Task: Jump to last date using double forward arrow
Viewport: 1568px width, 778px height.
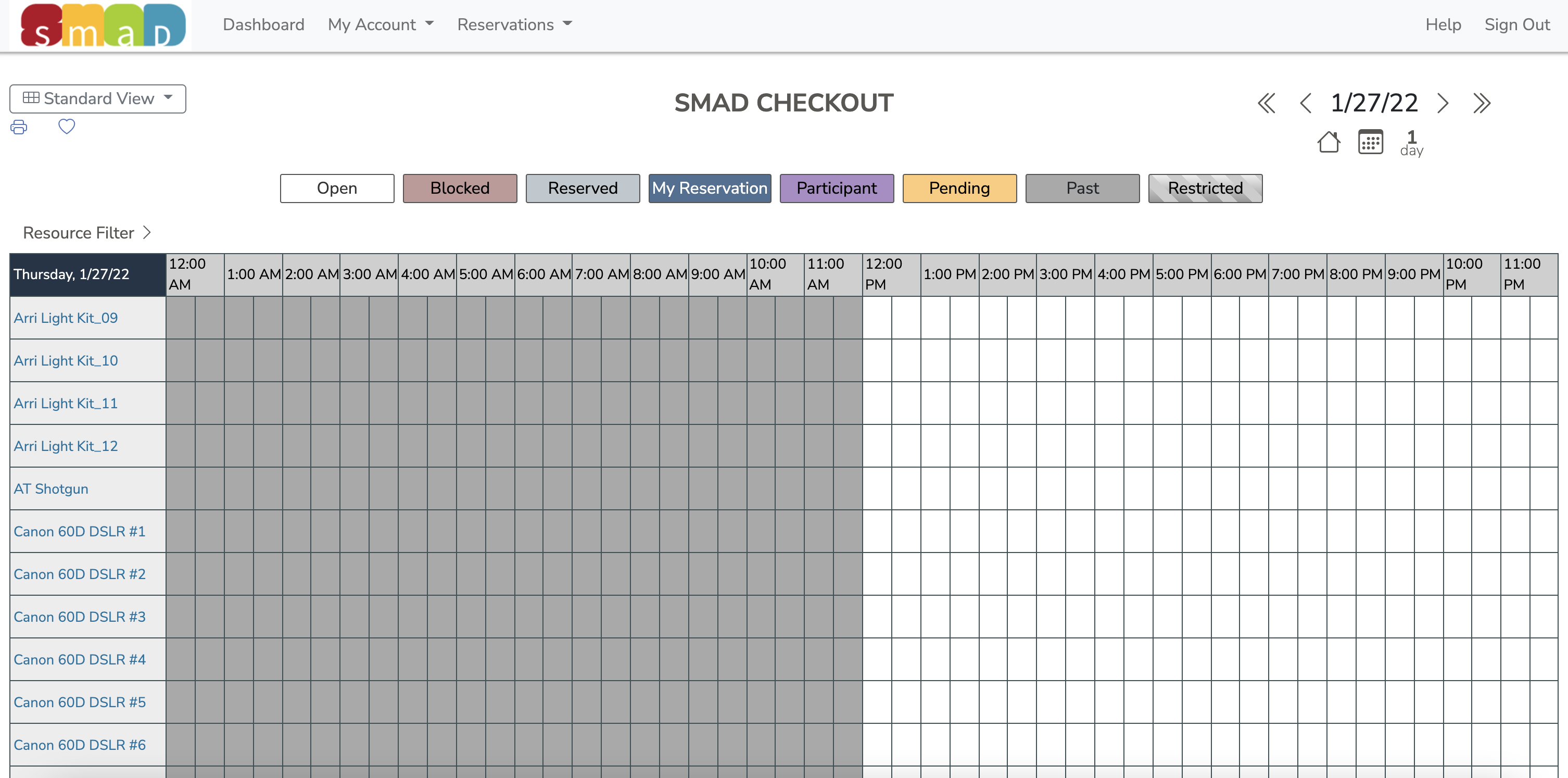Action: pos(1483,103)
